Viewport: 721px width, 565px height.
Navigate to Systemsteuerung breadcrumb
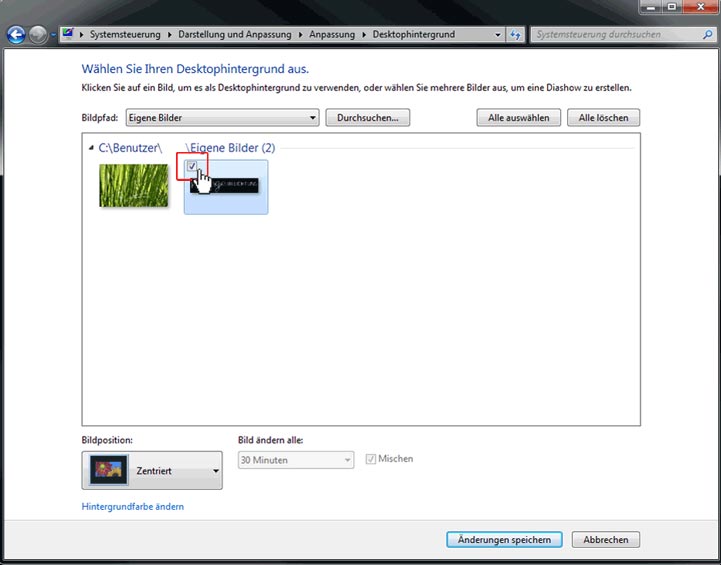click(x=125, y=34)
